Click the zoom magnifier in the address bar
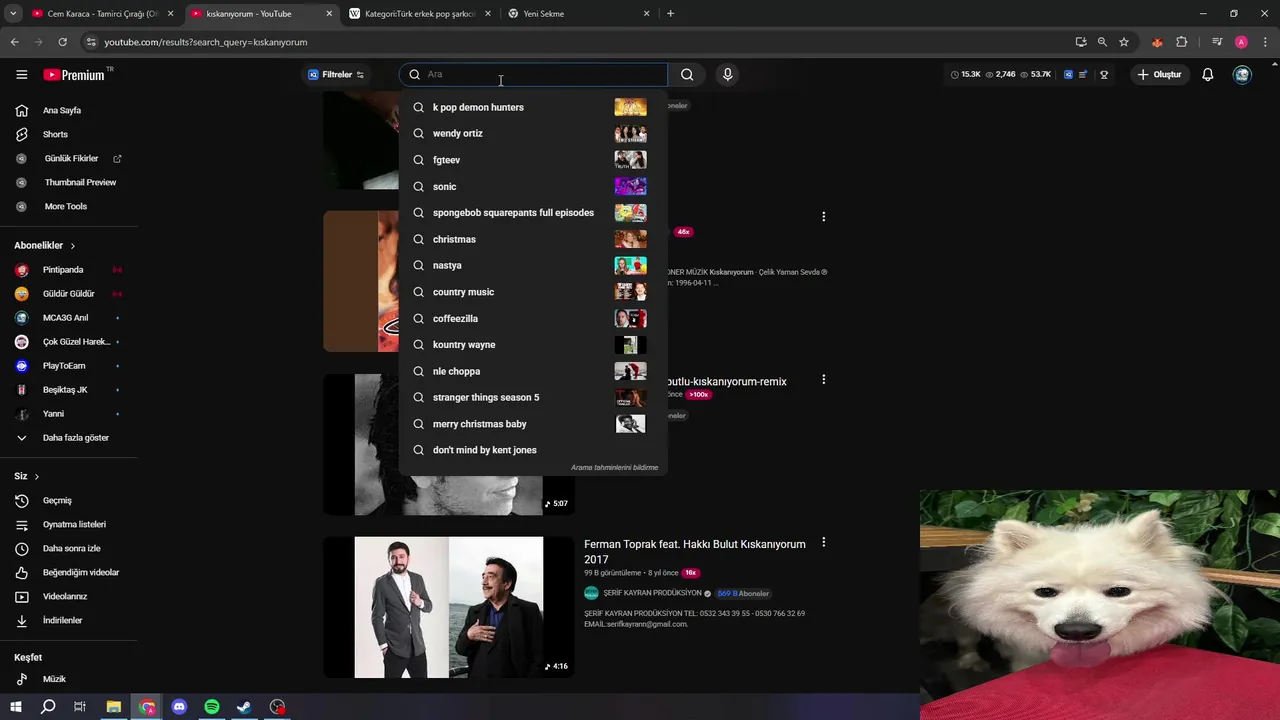This screenshot has width=1280, height=720. pos(1102,42)
